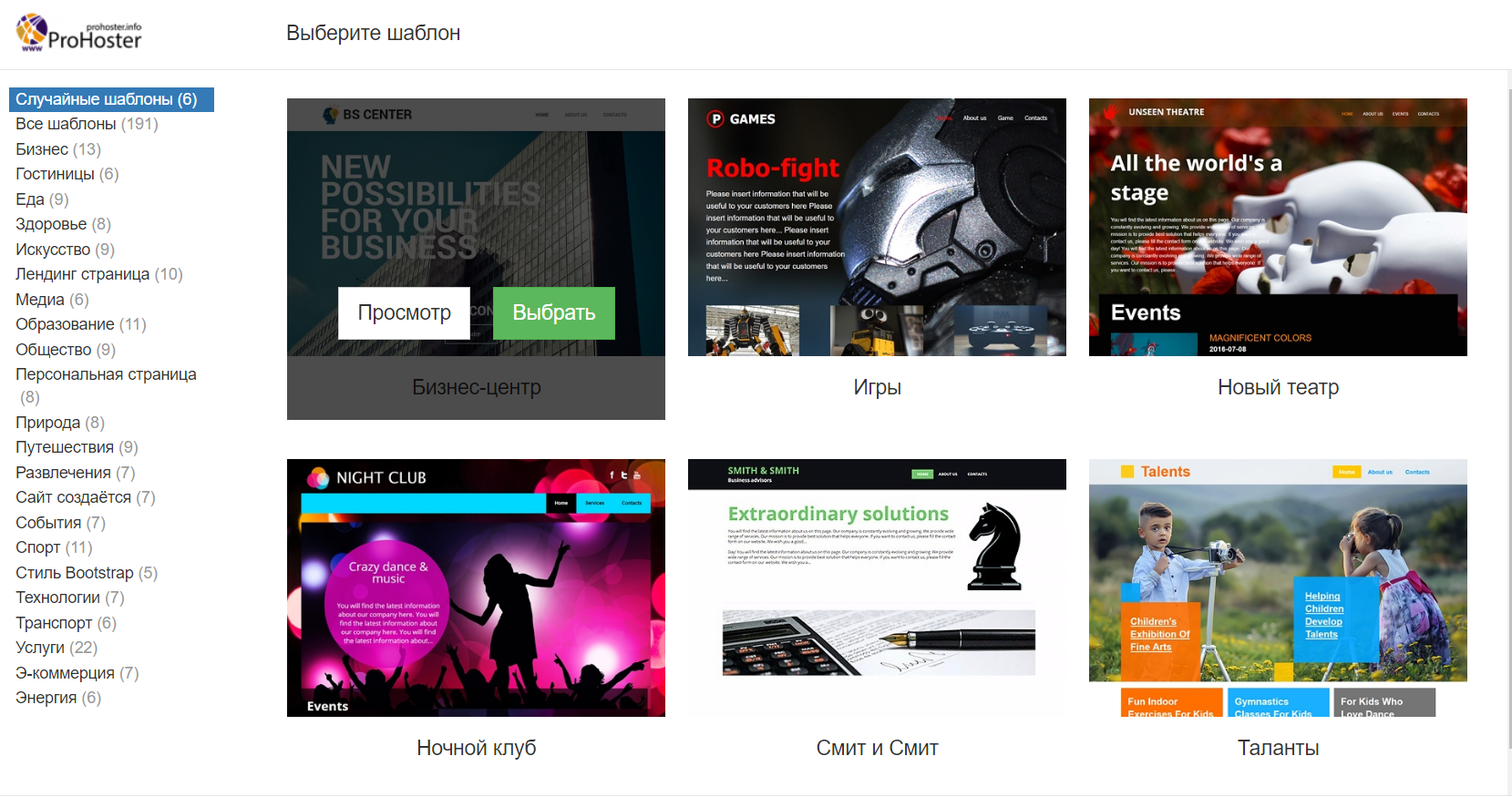Image resolution: width=1512 pixels, height=797 pixels.
Task: Choose the Э-коммерция category
Action: point(77,673)
